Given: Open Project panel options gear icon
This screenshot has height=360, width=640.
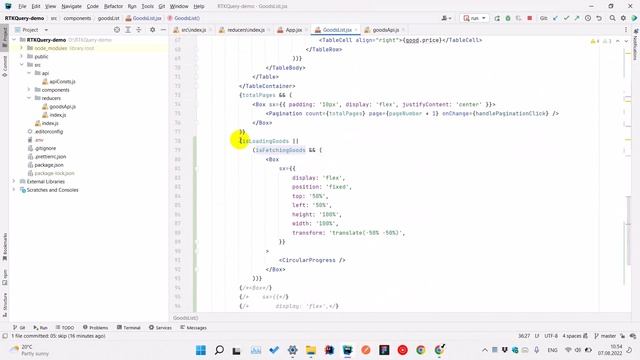Looking at the screenshot, I should click(152, 30).
